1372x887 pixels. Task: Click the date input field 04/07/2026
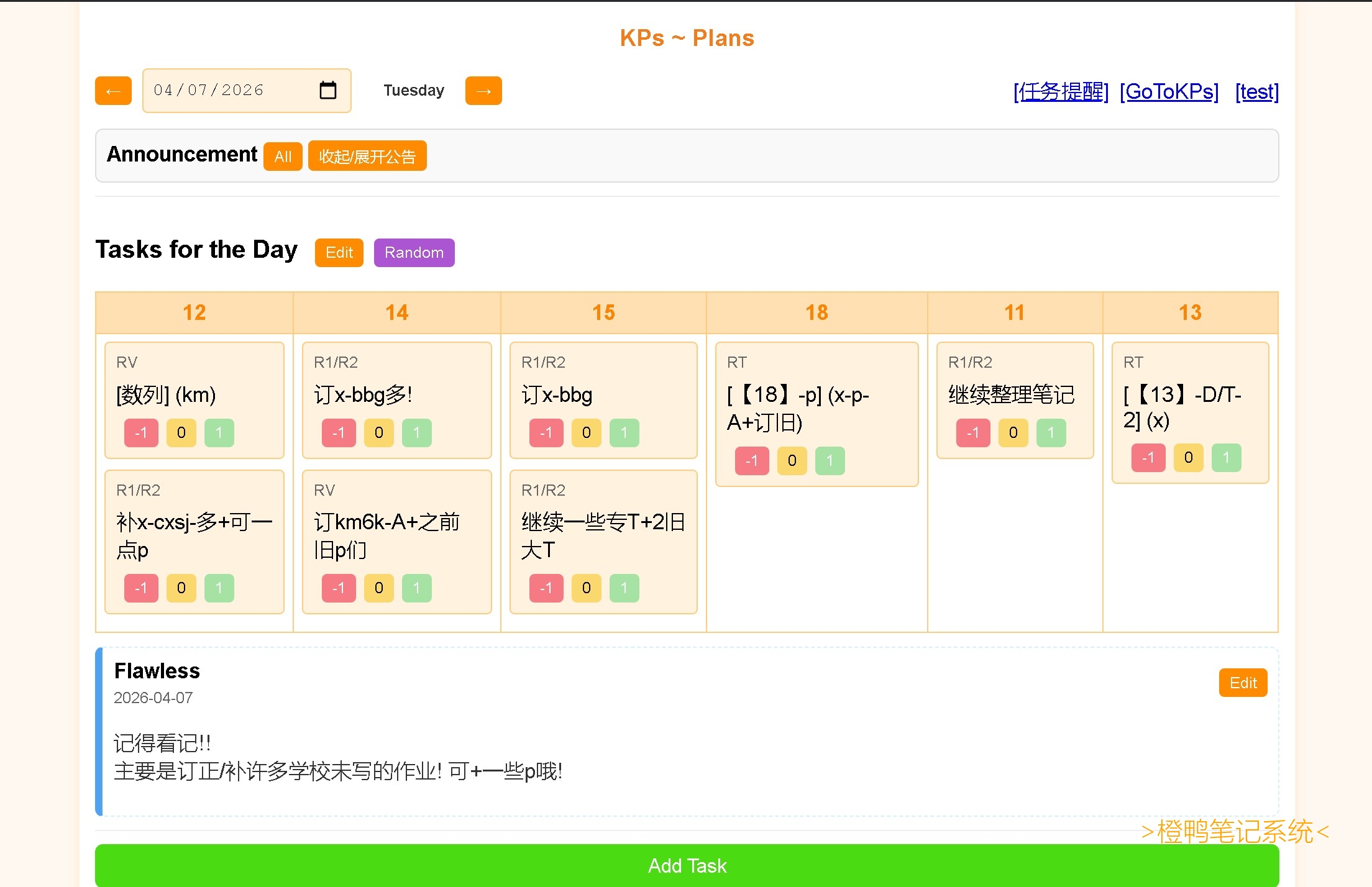(209, 91)
